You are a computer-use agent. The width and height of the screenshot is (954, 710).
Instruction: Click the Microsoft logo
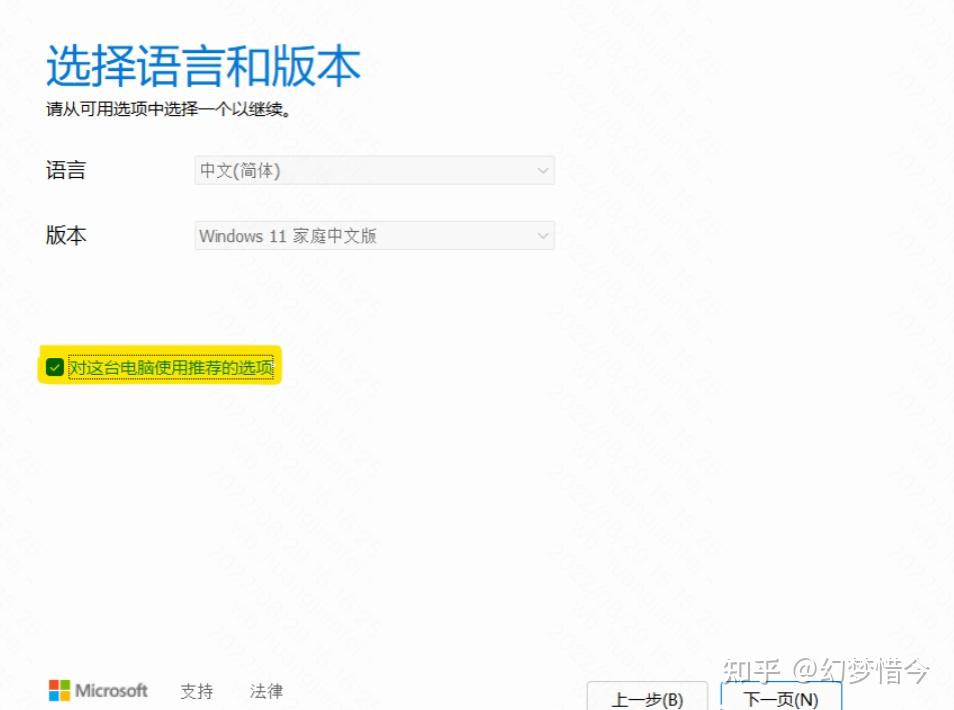tap(98, 691)
